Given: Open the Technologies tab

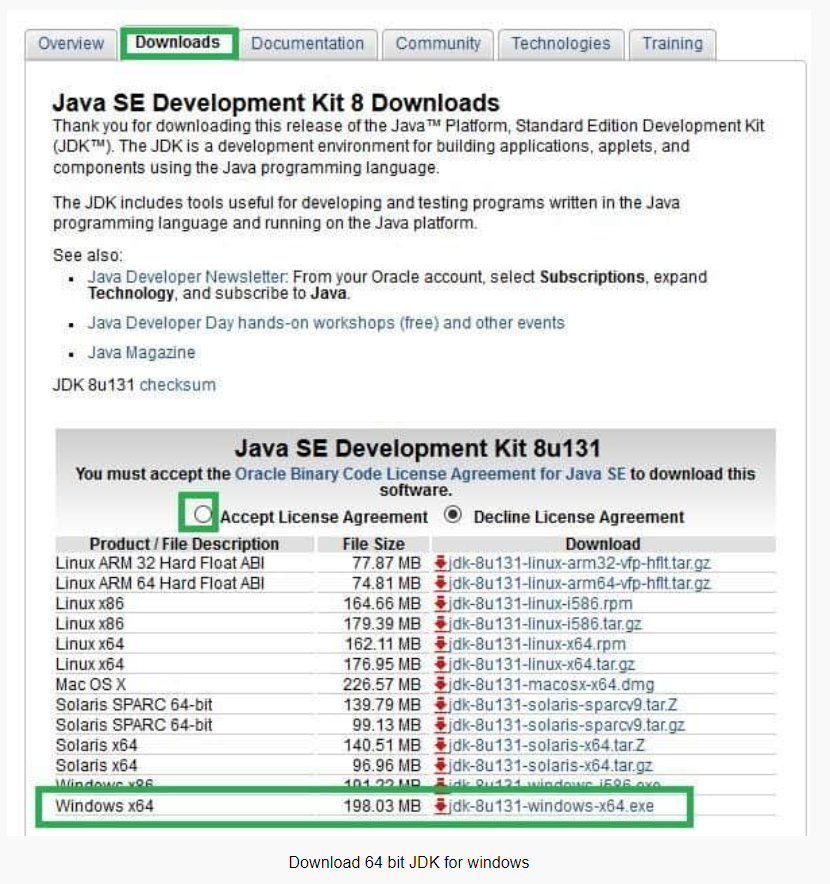Looking at the screenshot, I should [x=561, y=43].
